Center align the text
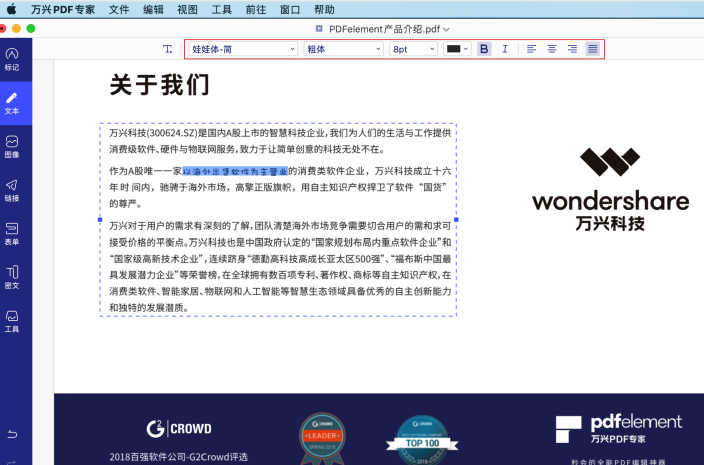The height and width of the screenshot is (465, 704). pos(552,49)
